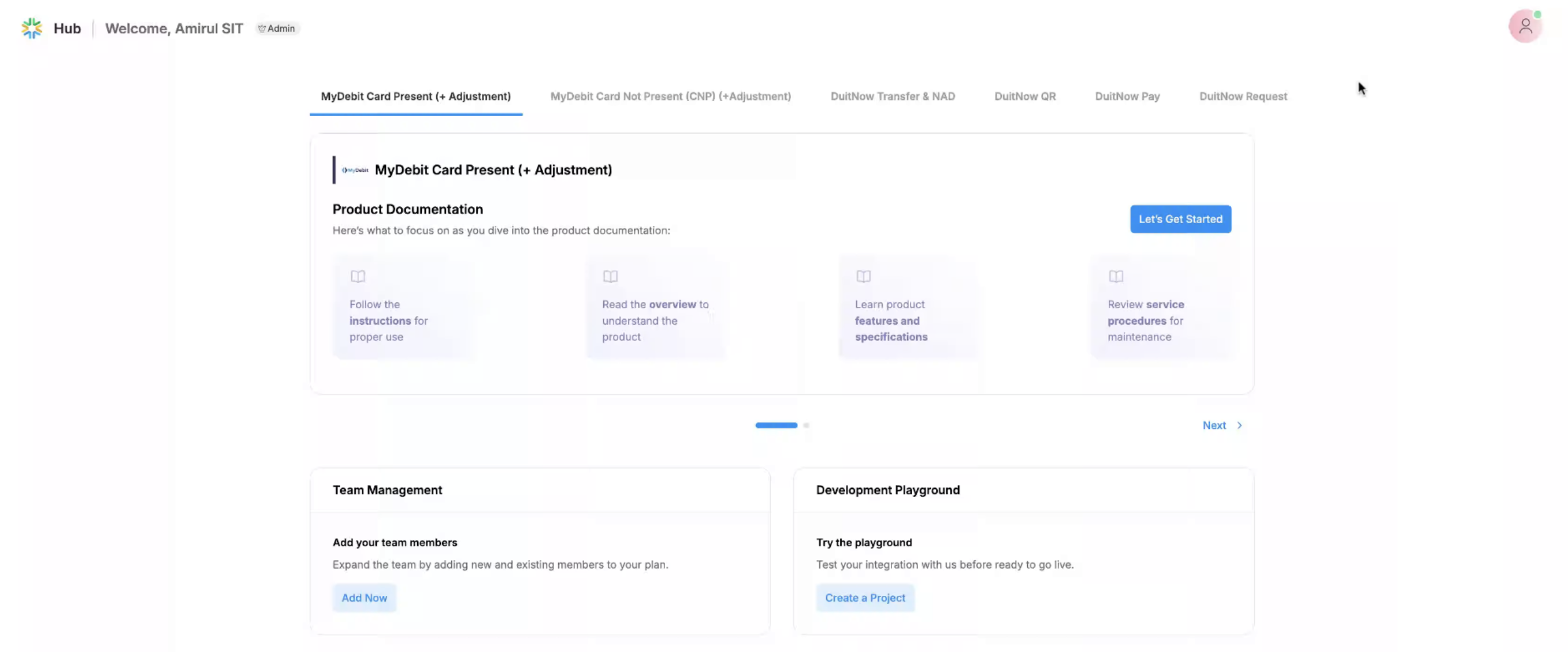
Task: Click the crown icon in Admin badge
Action: coord(262,29)
